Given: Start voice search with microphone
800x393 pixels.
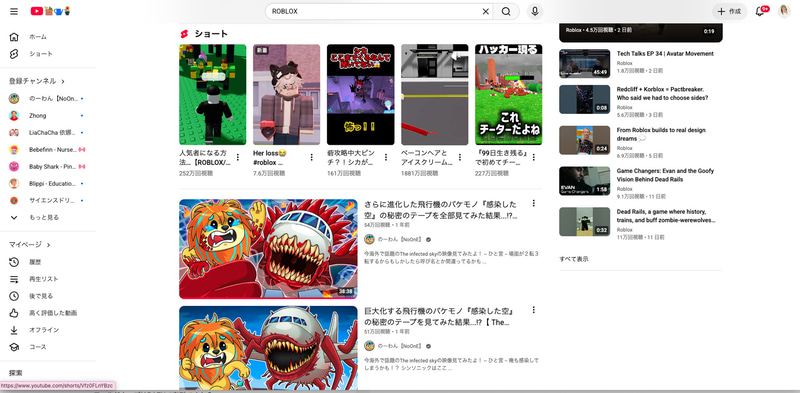Looking at the screenshot, I should [x=534, y=11].
